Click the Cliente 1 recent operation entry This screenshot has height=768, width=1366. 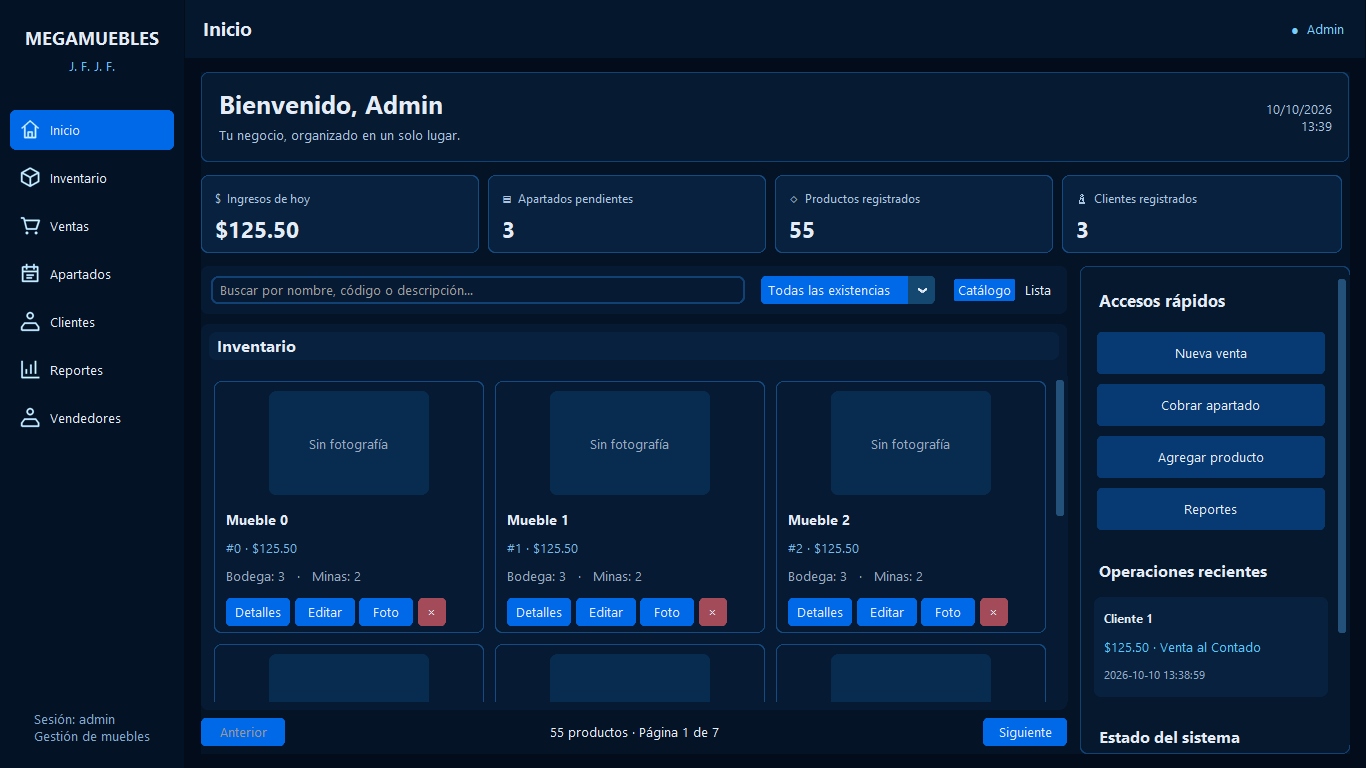click(1211, 647)
